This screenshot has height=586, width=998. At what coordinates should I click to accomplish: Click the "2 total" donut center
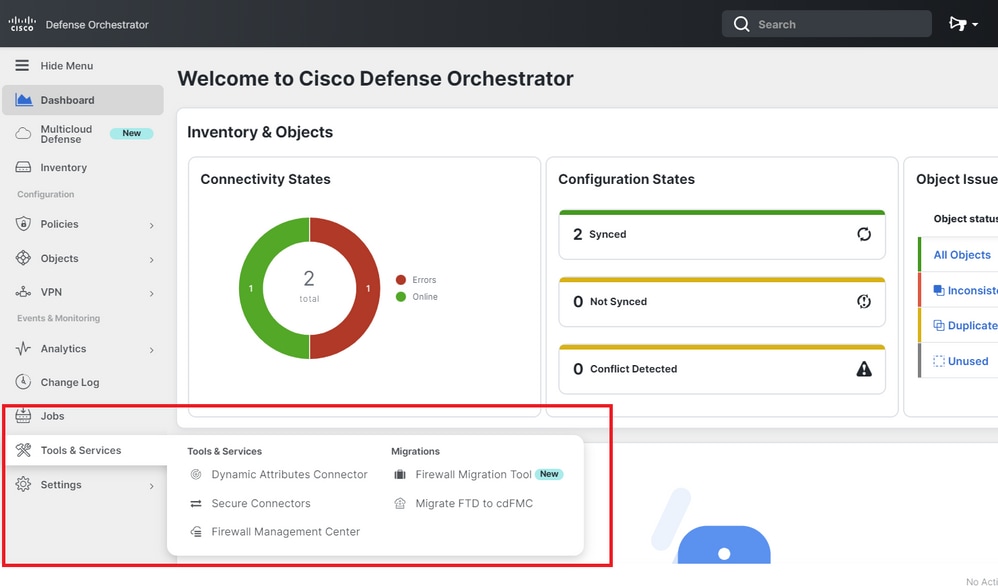pyautogui.click(x=309, y=286)
